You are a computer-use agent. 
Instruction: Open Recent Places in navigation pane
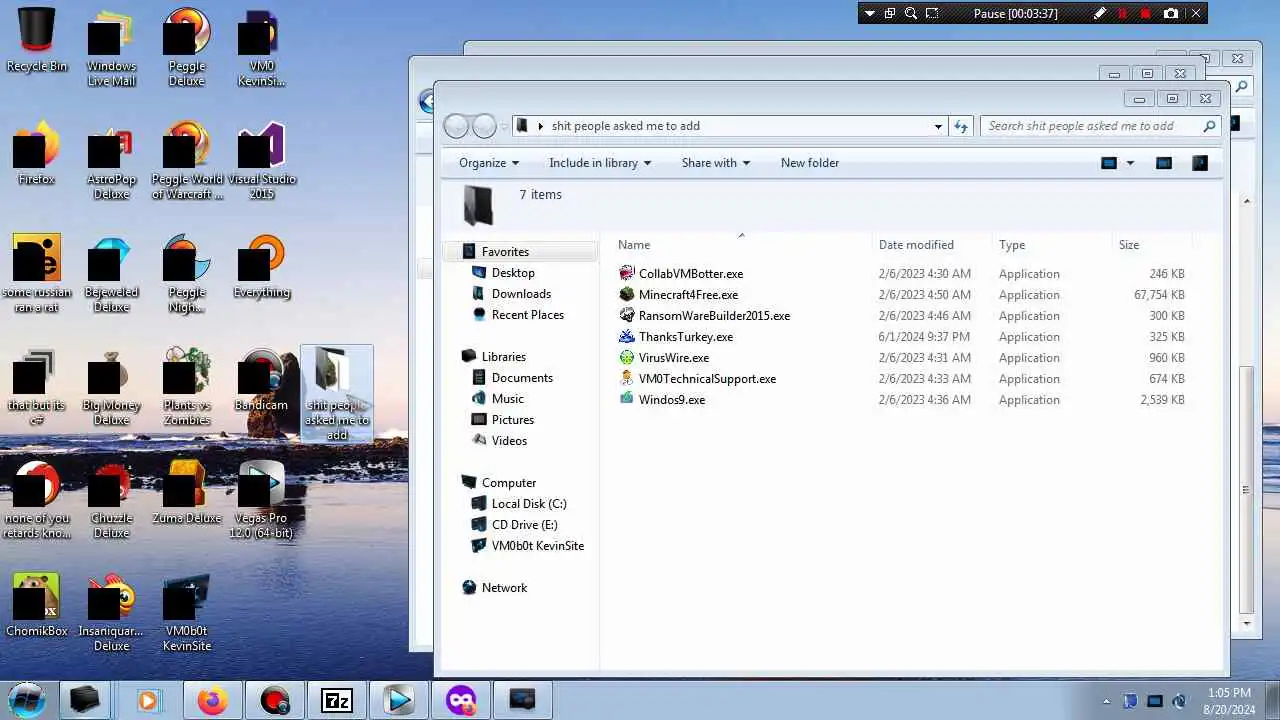click(x=517, y=315)
